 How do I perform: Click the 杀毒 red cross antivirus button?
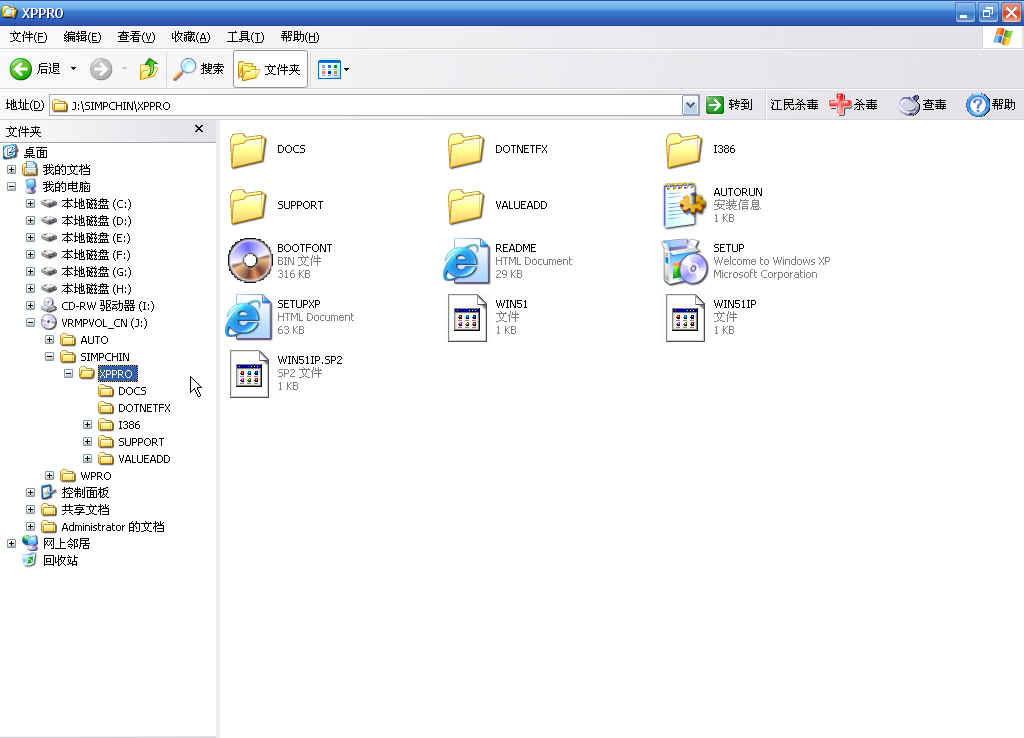coord(853,104)
